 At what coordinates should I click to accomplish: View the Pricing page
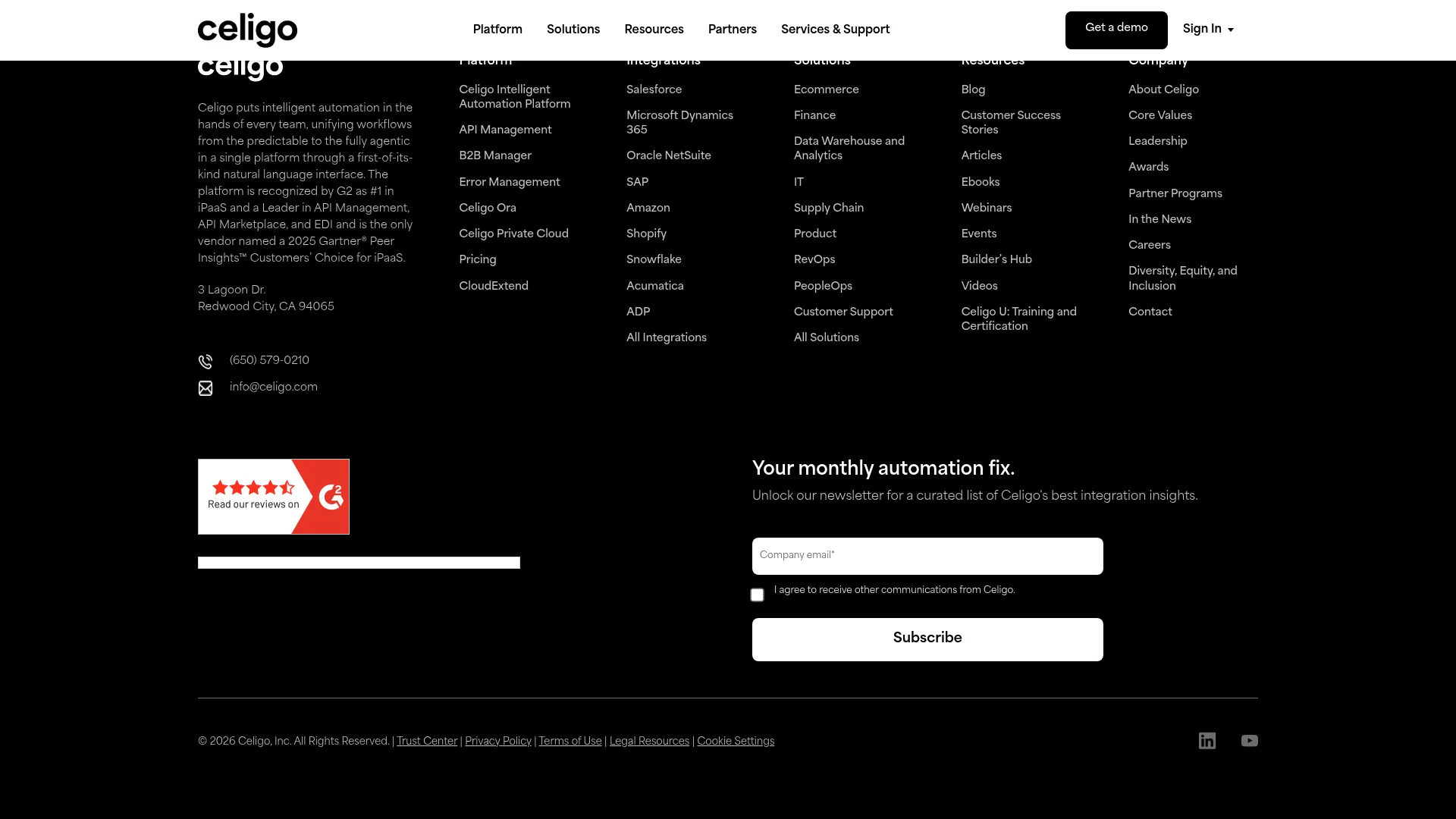[478, 260]
